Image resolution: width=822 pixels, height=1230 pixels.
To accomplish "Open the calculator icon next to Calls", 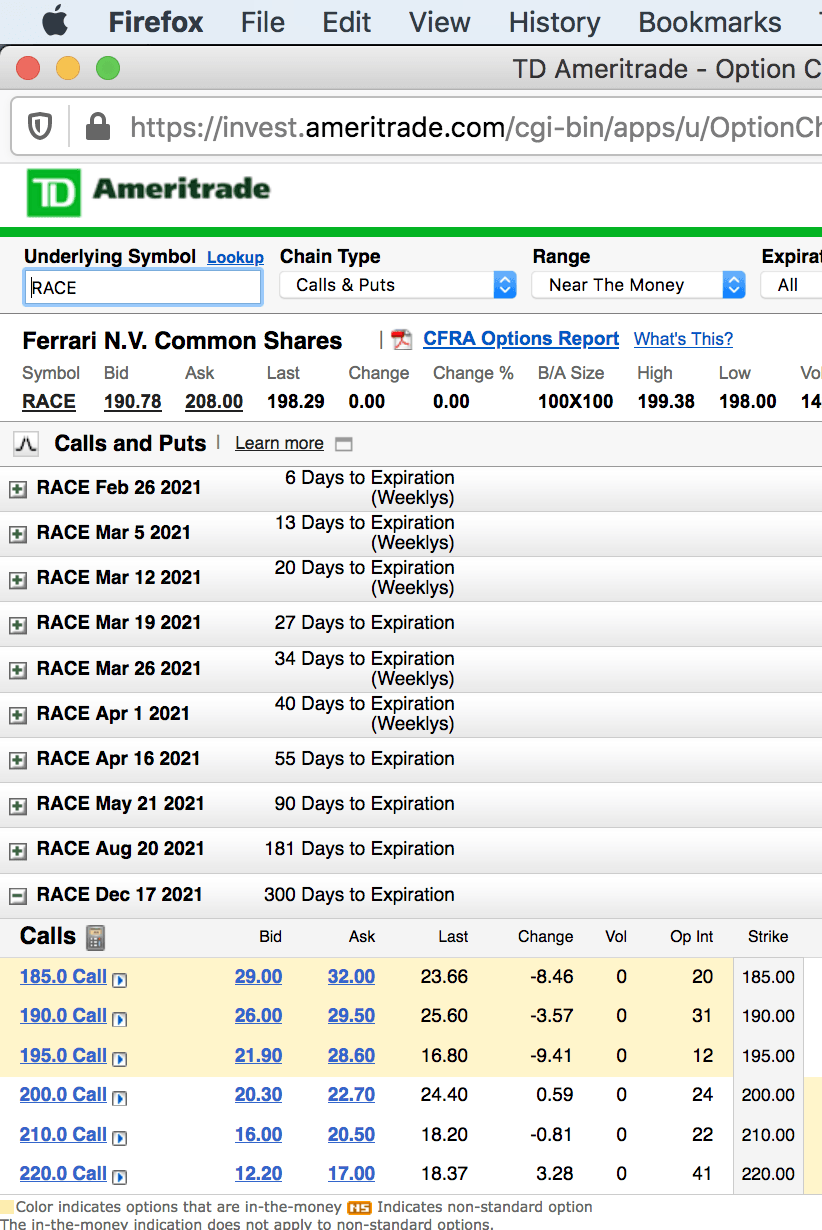I will tap(95, 937).
